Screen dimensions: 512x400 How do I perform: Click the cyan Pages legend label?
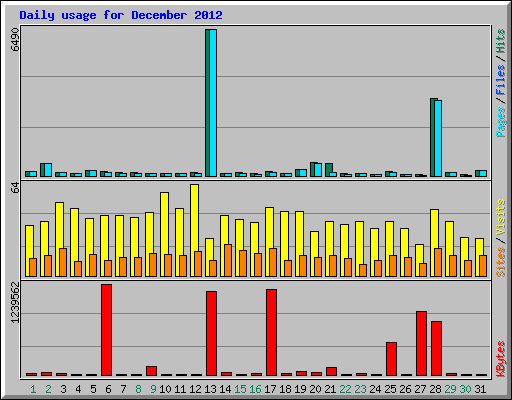pyautogui.click(x=500, y=122)
